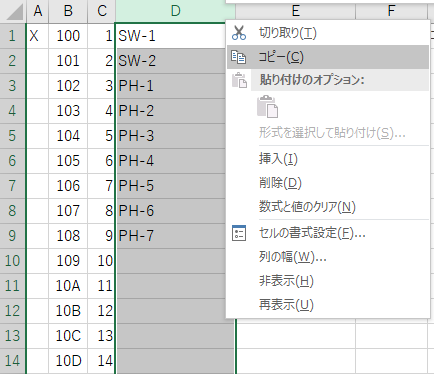Click cell D1 containing SW-1
Screen dimensions: 434x374
pos(171,36)
